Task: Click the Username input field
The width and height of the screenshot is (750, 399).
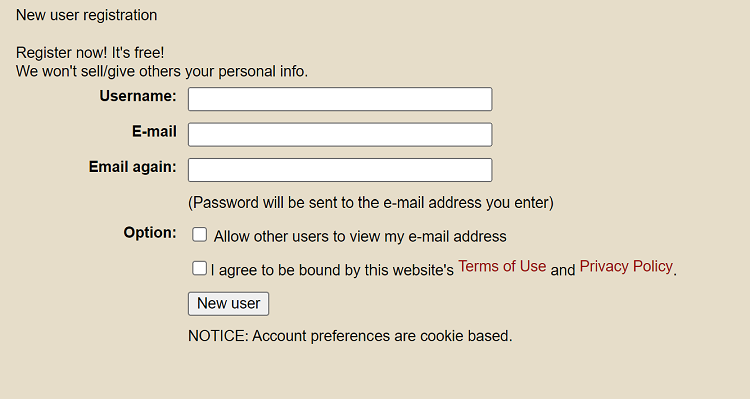Action: point(340,99)
